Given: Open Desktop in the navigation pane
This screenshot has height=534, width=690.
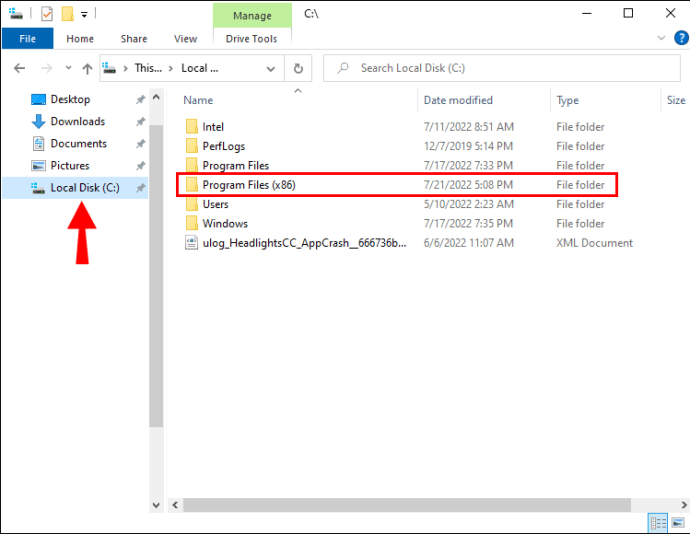Looking at the screenshot, I should pyautogui.click(x=70, y=99).
